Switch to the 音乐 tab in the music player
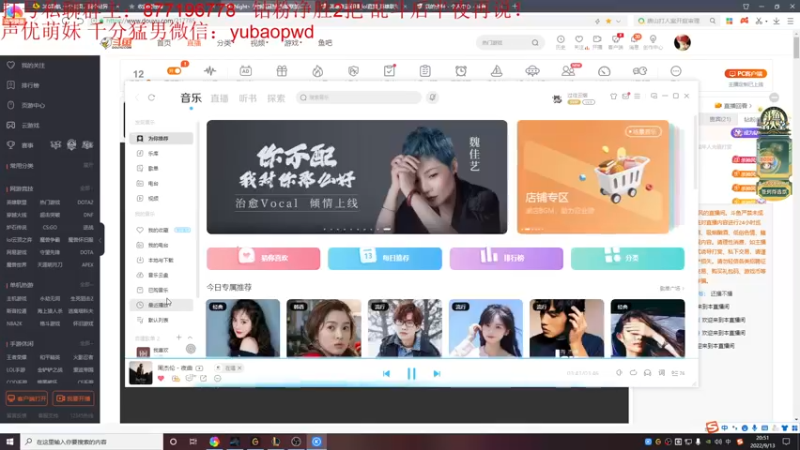 pyautogui.click(x=191, y=97)
